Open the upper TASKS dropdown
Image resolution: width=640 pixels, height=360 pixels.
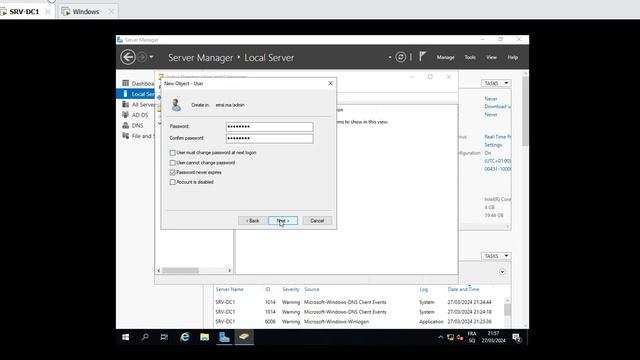[x=496, y=83]
